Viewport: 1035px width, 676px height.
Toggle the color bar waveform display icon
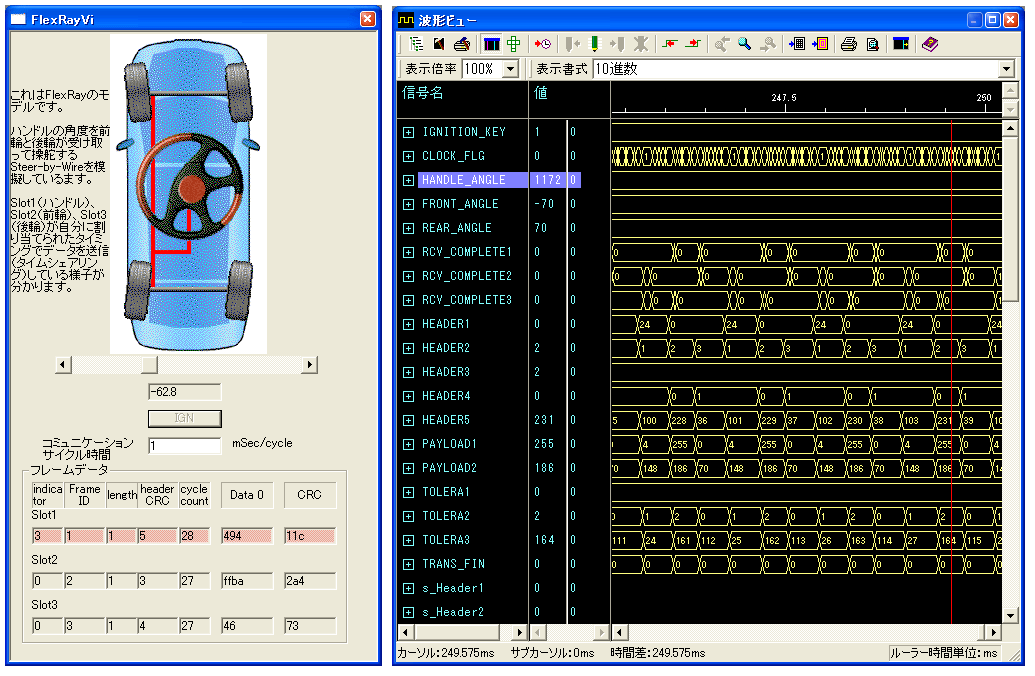click(492, 44)
